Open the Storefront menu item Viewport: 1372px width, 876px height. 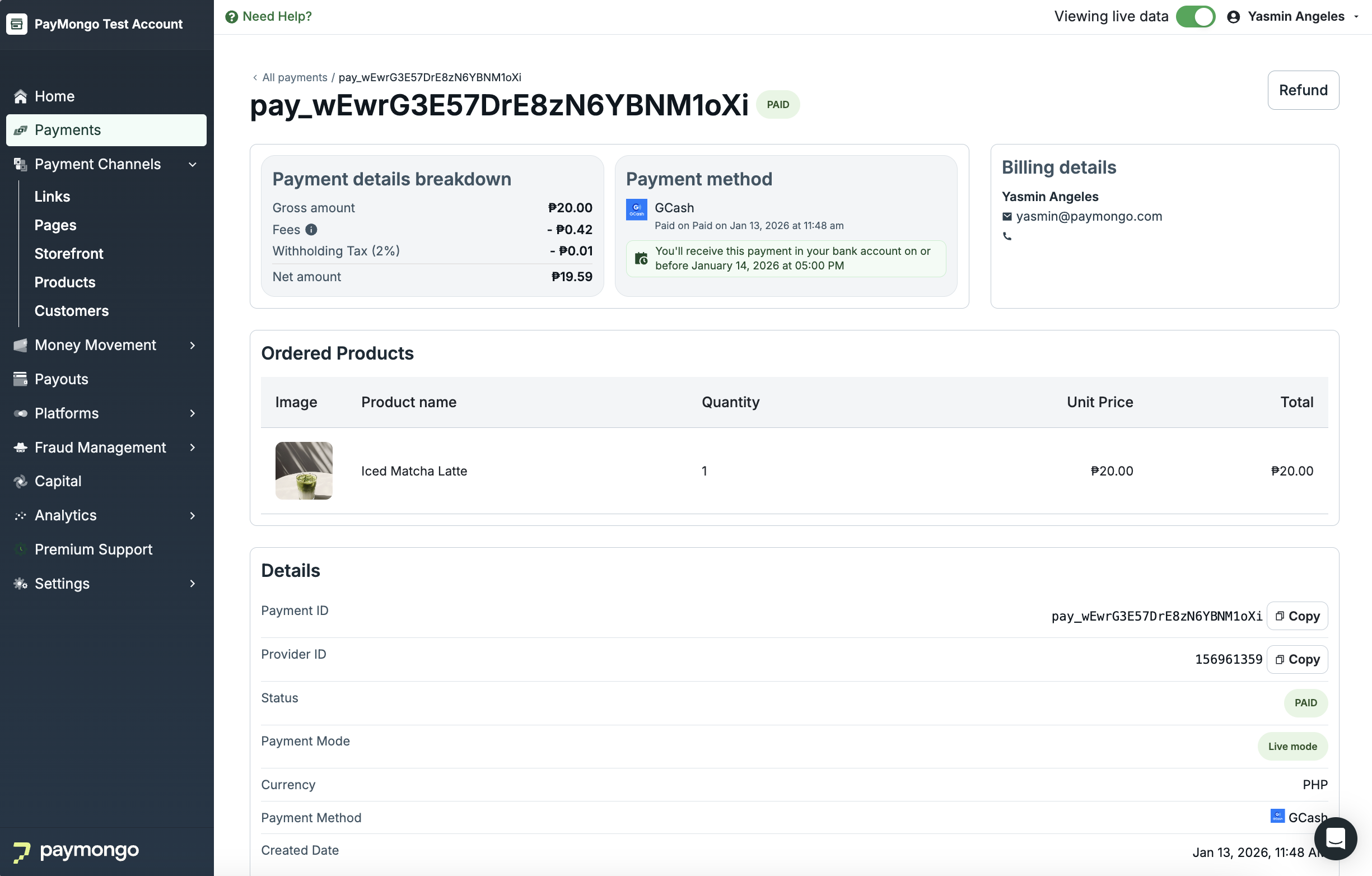click(69, 254)
